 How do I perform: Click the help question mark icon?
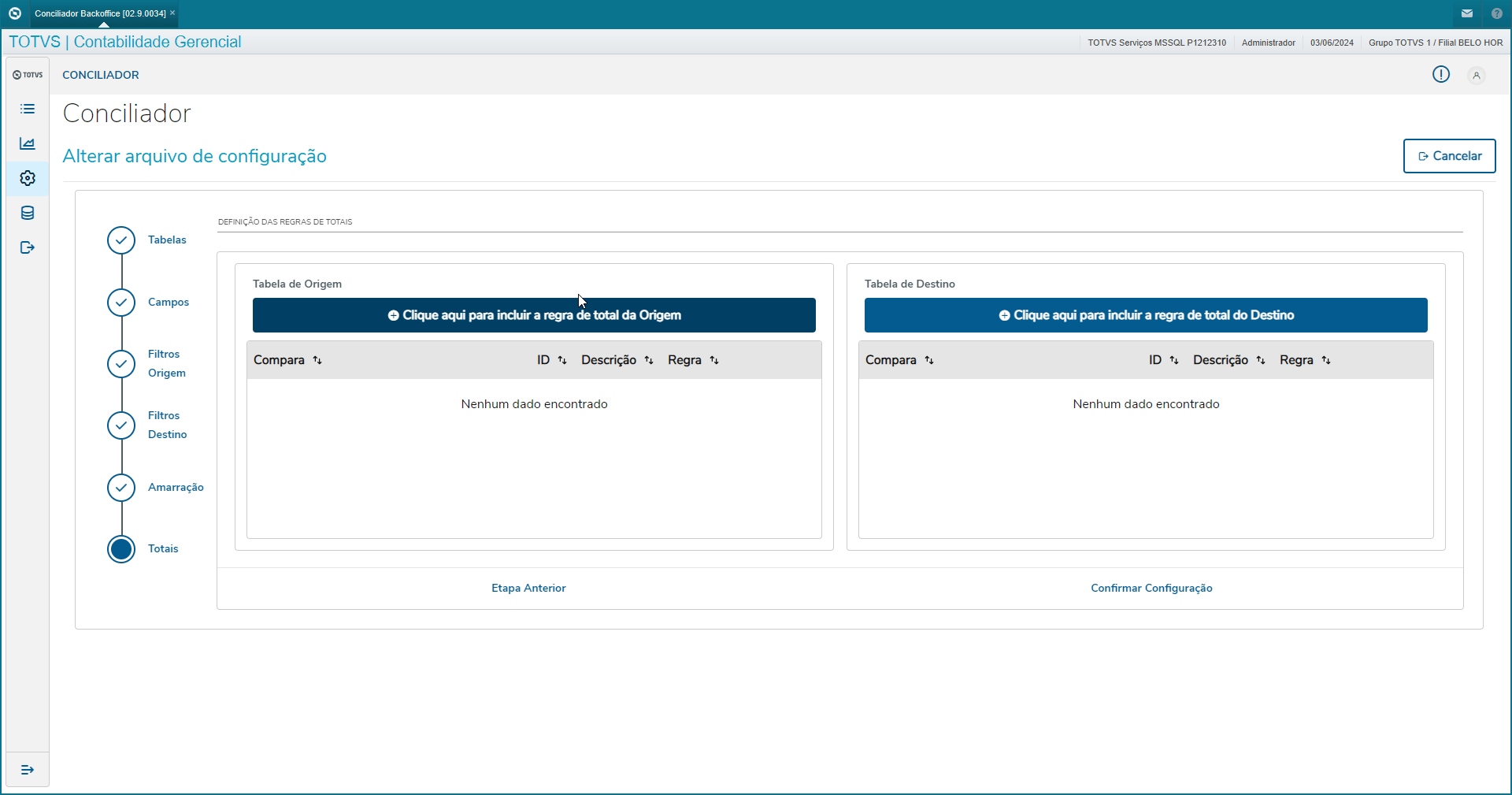(1497, 13)
